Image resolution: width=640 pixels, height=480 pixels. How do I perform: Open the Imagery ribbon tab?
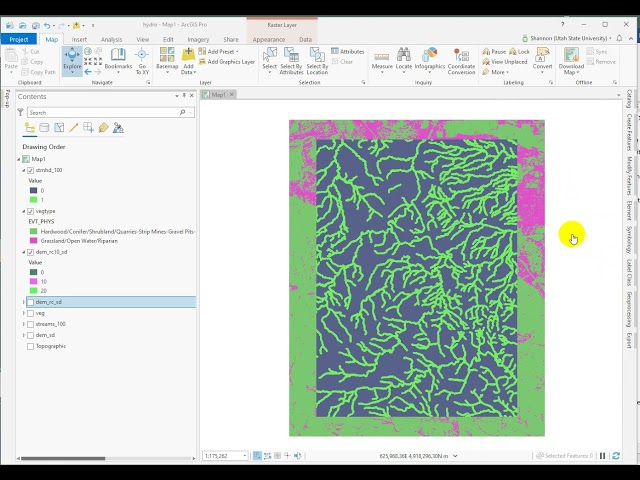[198, 40]
